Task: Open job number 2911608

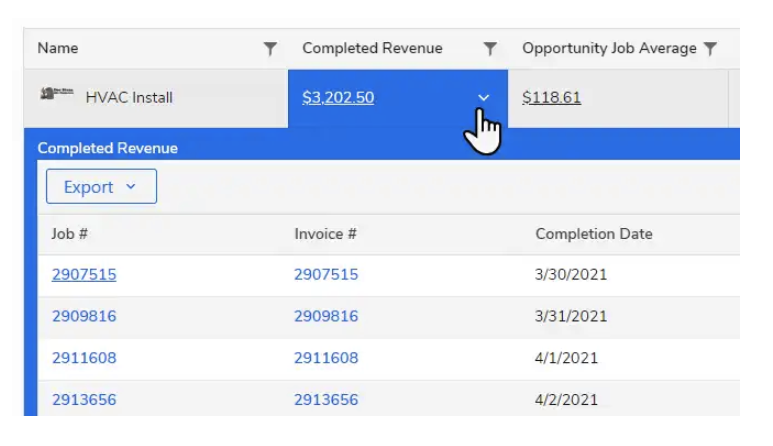Action: [84, 358]
